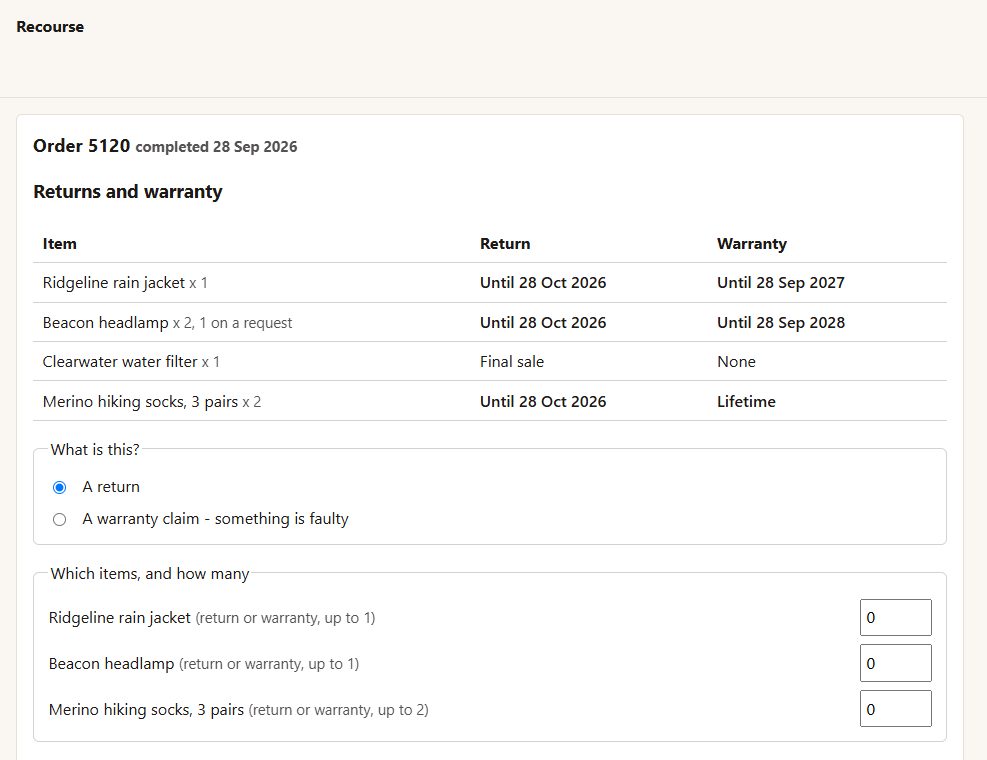This screenshot has width=987, height=760.
Task: Select the Warranty column header
Action: pos(752,244)
